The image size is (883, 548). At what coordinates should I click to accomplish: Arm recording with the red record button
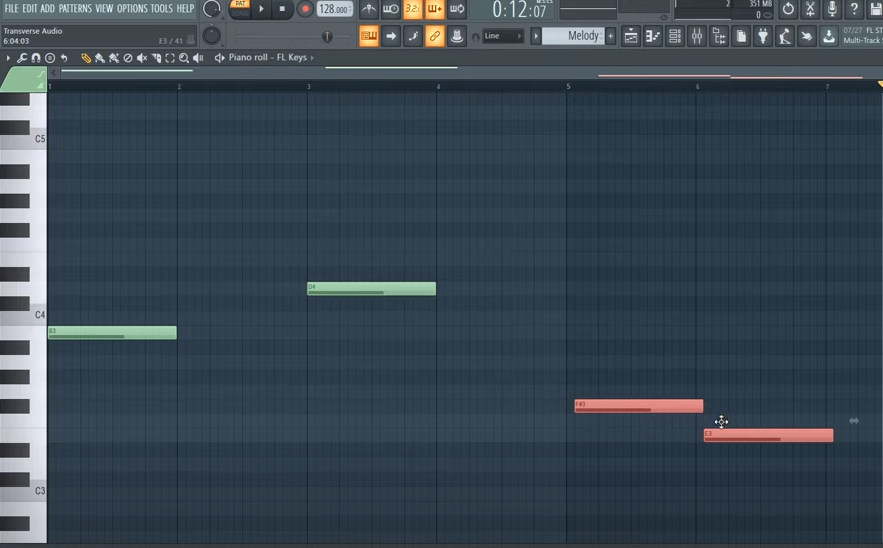305,9
